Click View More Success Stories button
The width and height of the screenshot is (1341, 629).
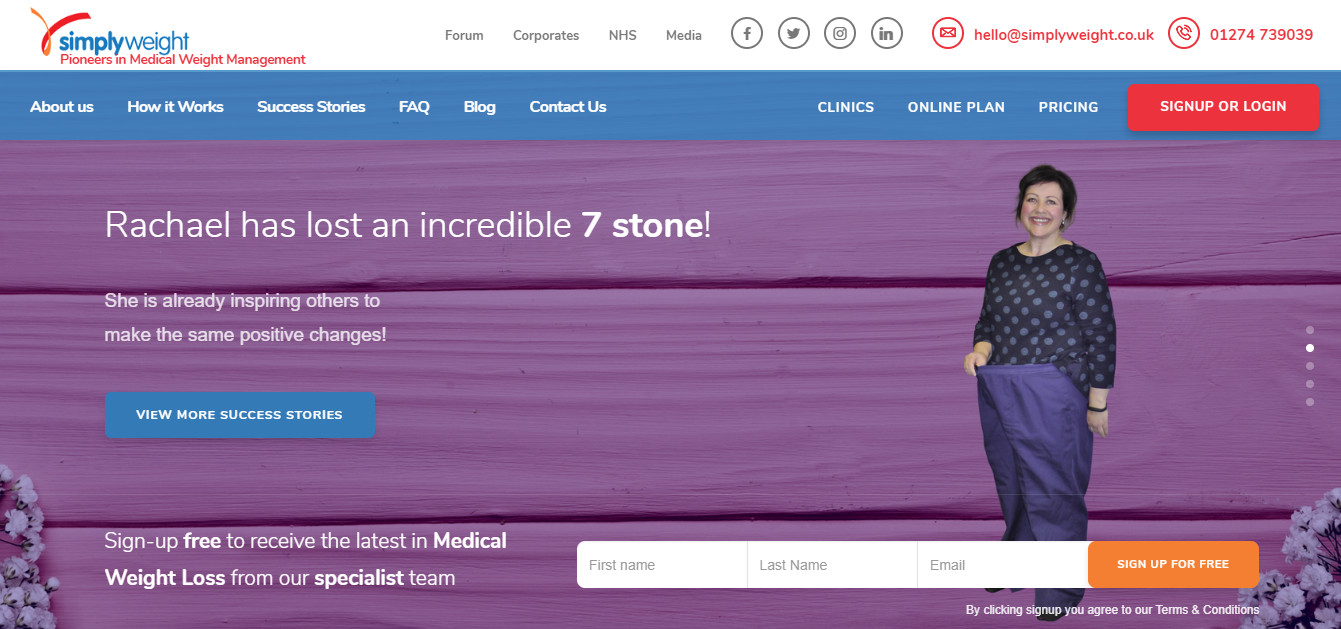point(240,415)
